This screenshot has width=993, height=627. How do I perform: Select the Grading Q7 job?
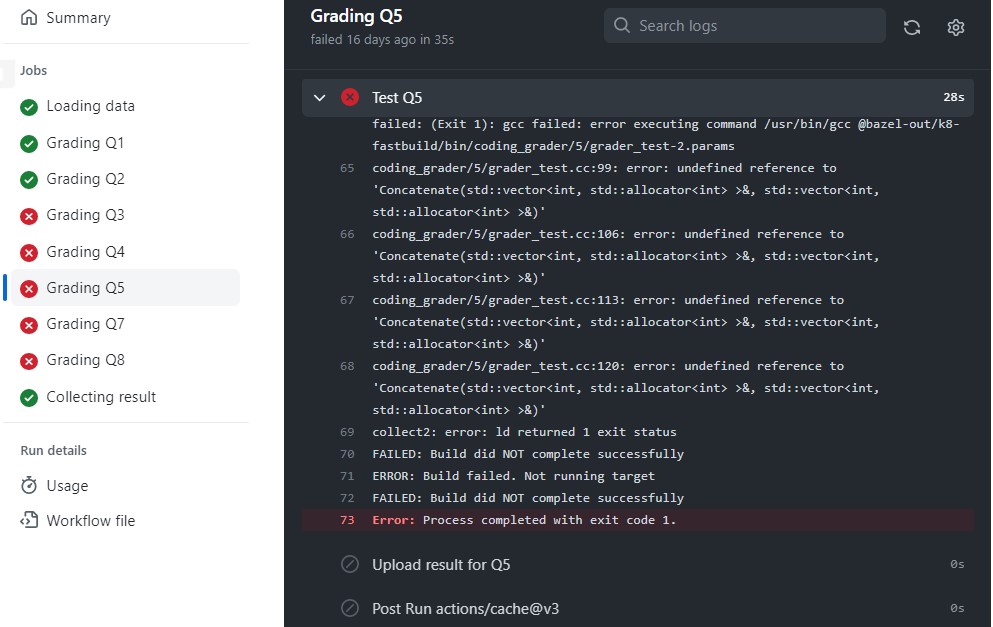[125, 324]
